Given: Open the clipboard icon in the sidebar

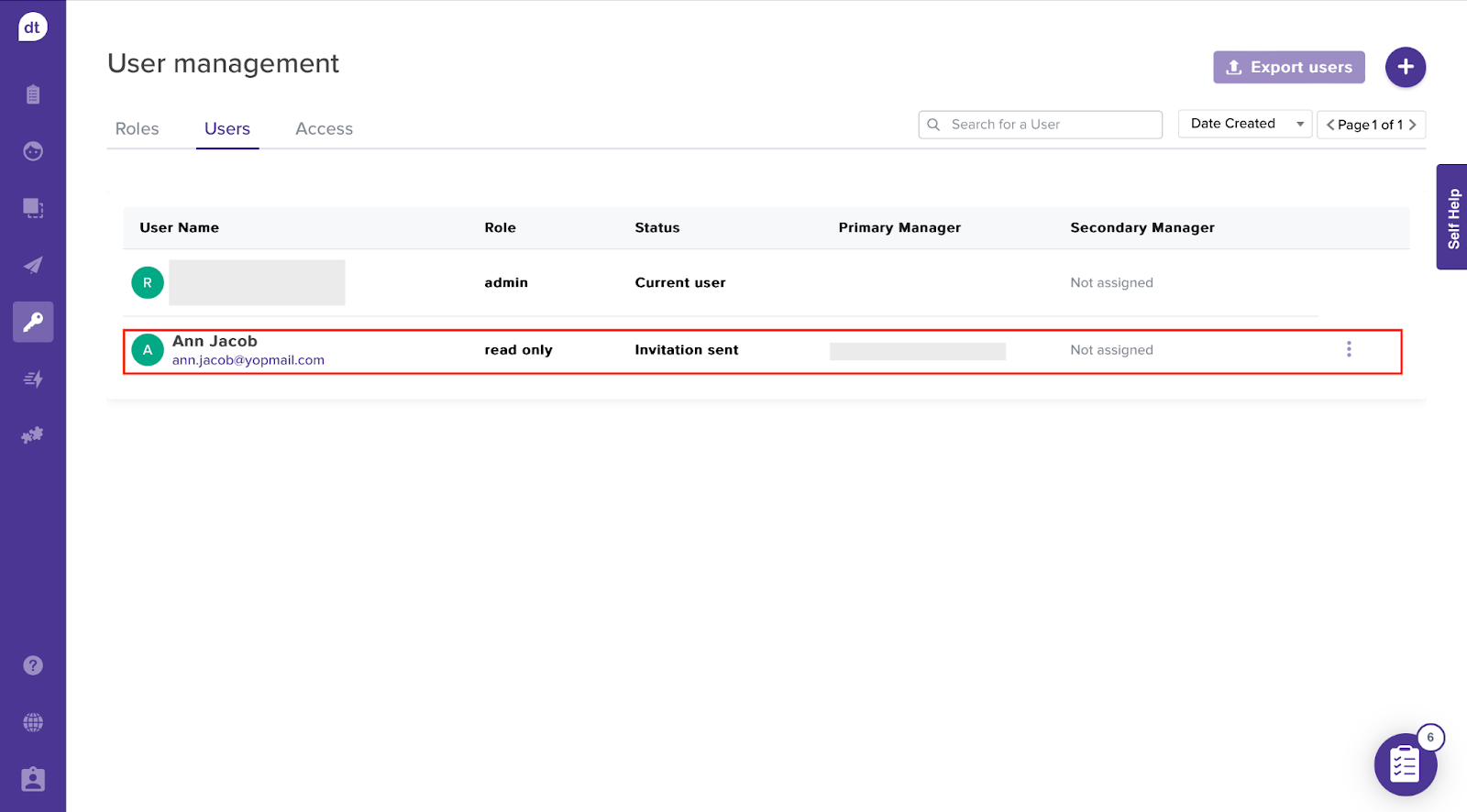Looking at the screenshot, I should click(x=33, y=94).
